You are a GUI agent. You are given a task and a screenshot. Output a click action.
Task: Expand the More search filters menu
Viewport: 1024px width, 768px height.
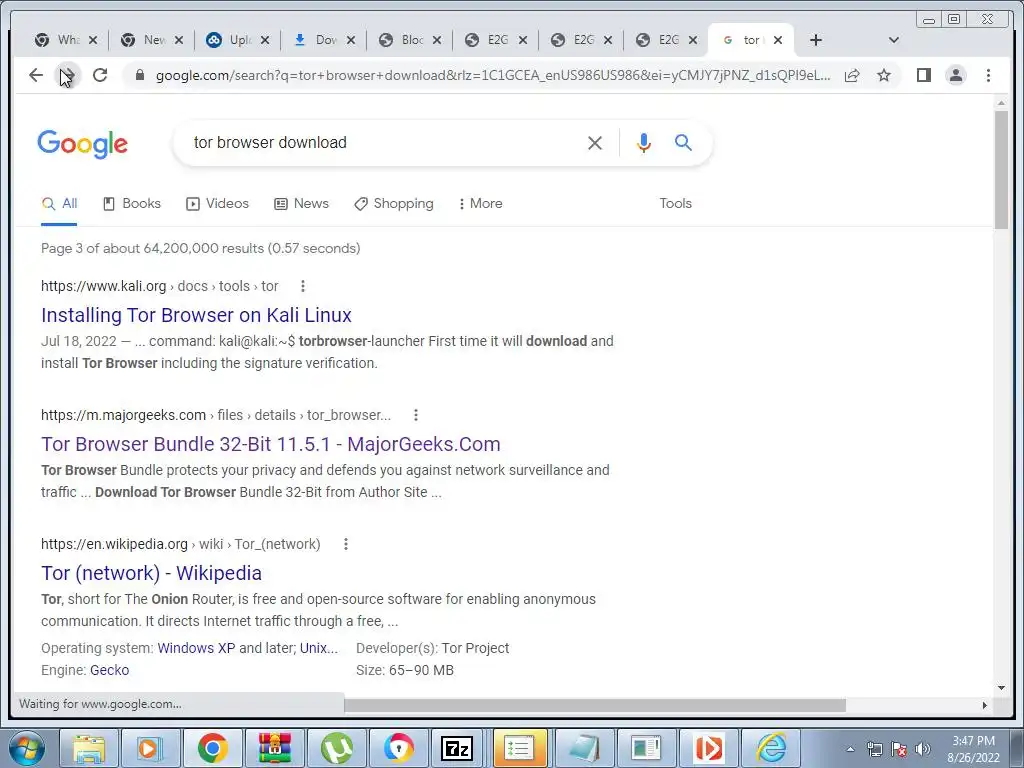481,203
